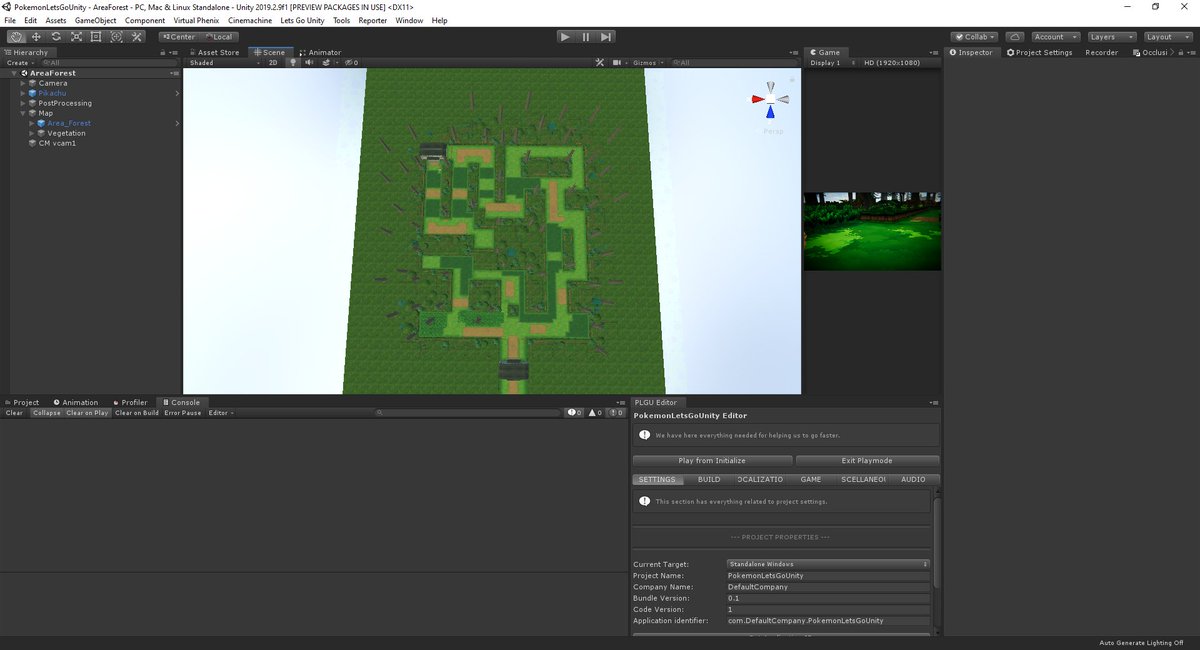
Task: Open Current Target Standalone Windows dropdown
Action: pyautogui.click(x=828, y=564)
